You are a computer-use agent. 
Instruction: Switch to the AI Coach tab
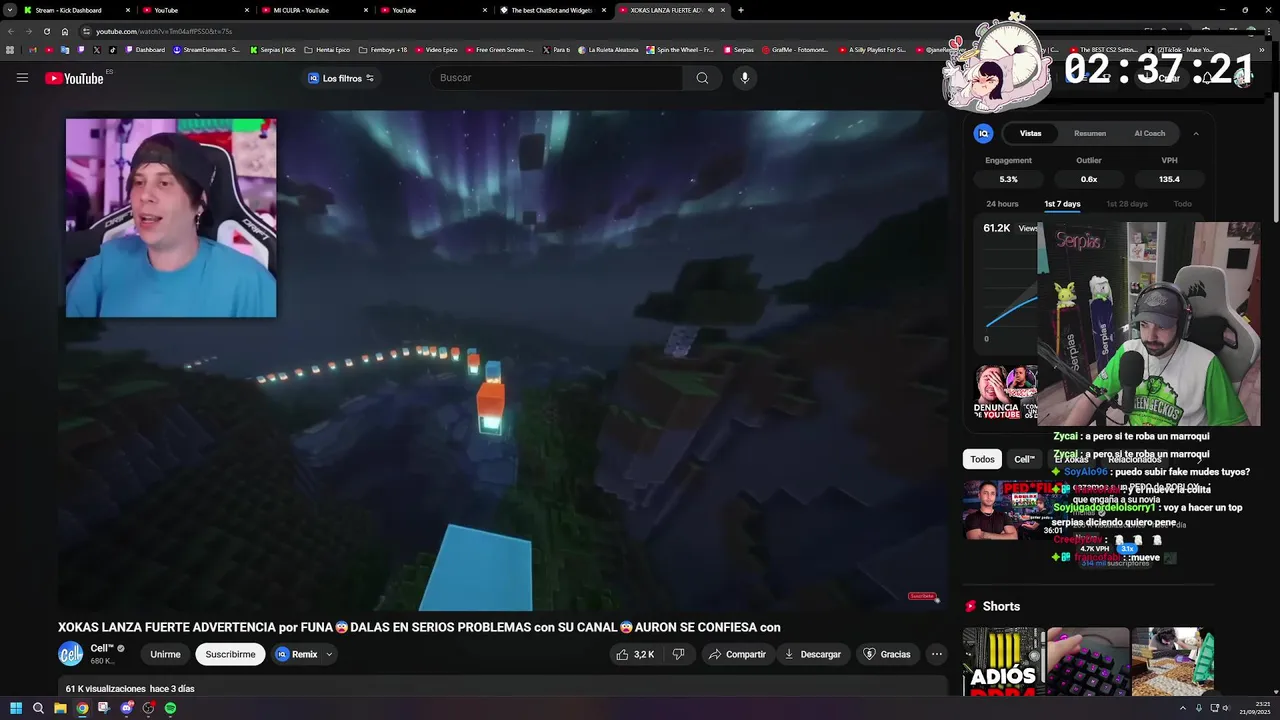coord(1149,133)
